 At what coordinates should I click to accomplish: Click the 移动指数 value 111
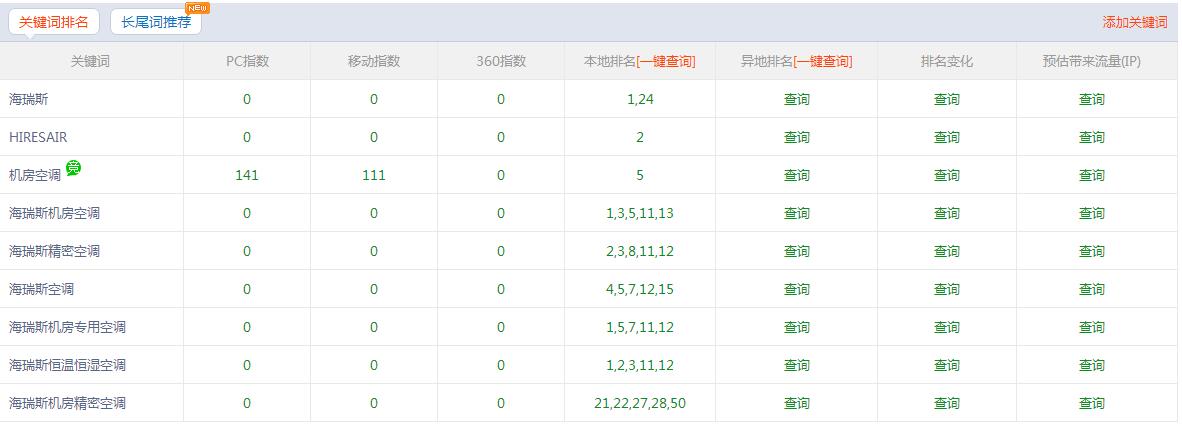[x=374, y=175]
